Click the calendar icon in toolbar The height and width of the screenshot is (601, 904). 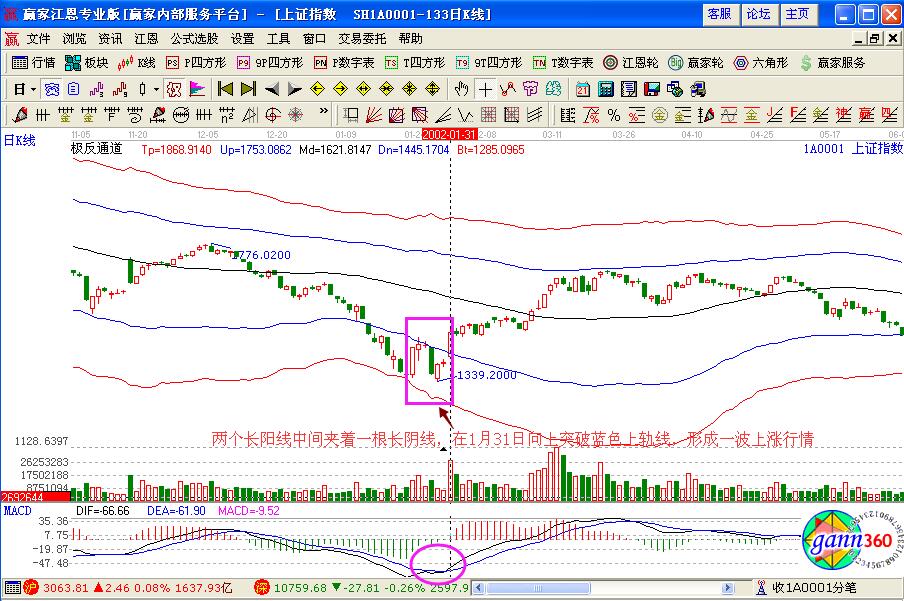[x=581, y=88]
